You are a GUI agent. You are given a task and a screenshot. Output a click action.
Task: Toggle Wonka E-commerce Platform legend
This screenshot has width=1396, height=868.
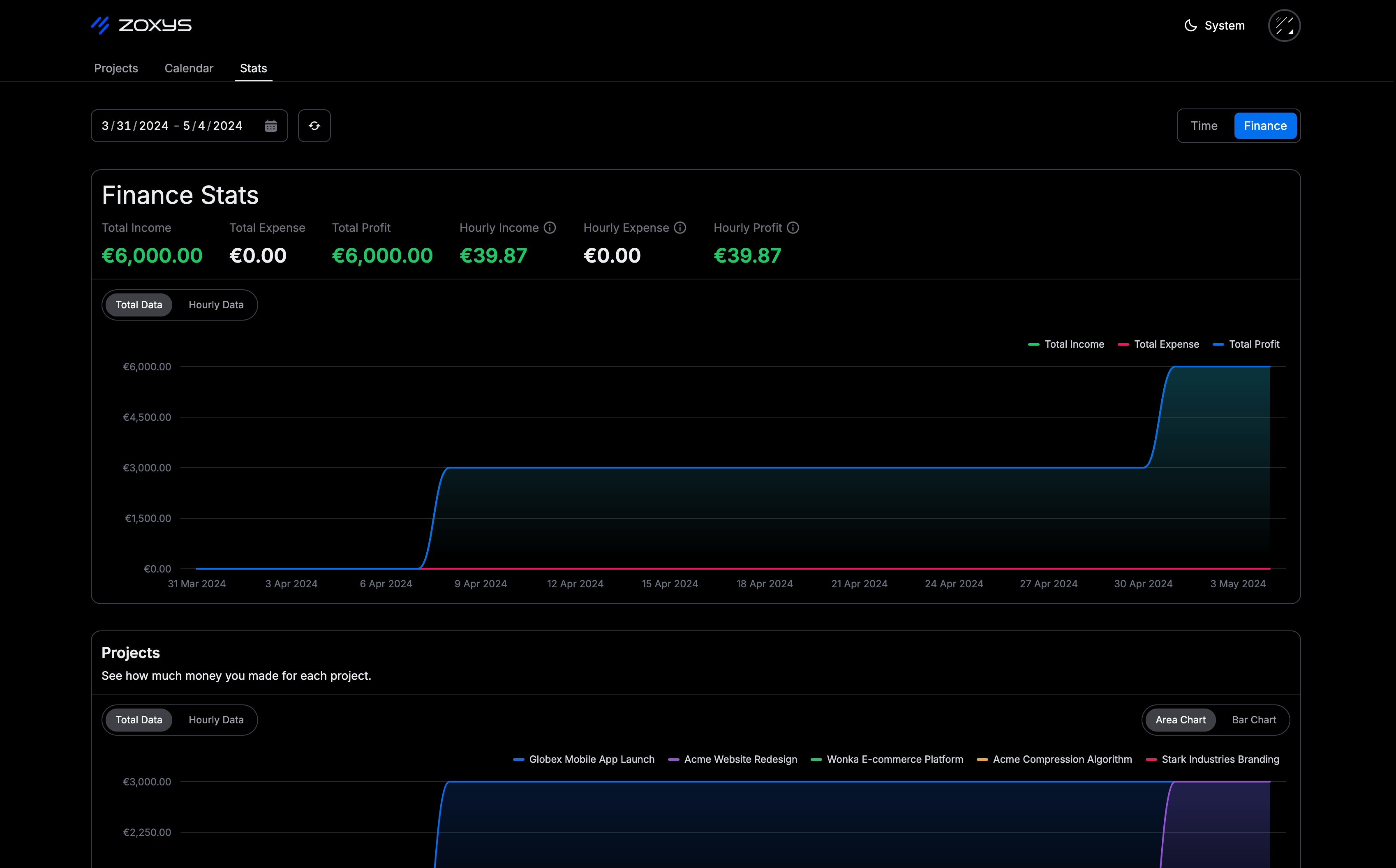coord(887,759)
